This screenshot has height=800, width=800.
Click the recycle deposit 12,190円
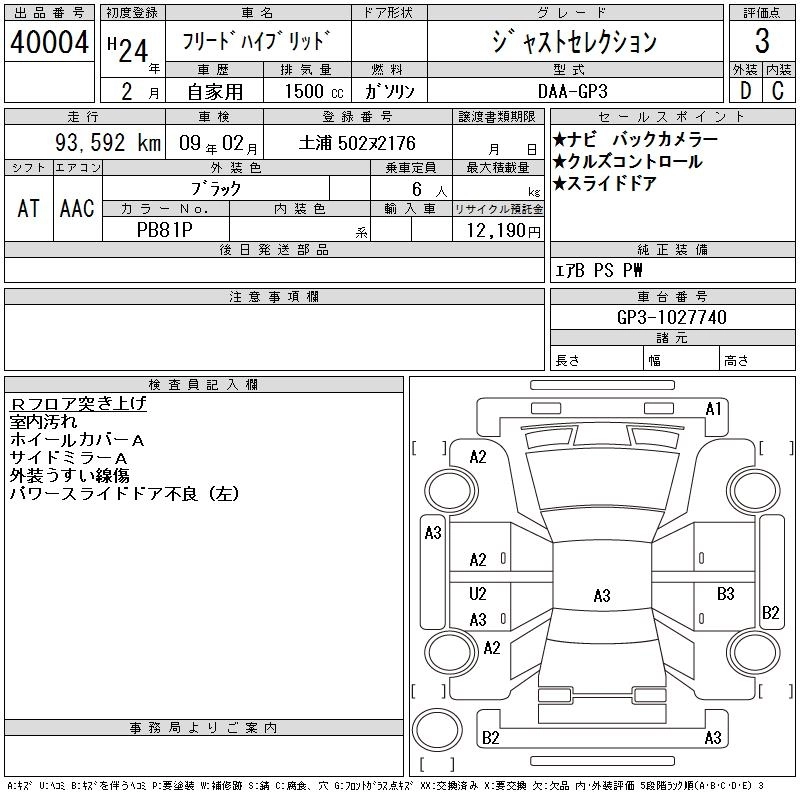pyautogui.click(x=503, y=231)
